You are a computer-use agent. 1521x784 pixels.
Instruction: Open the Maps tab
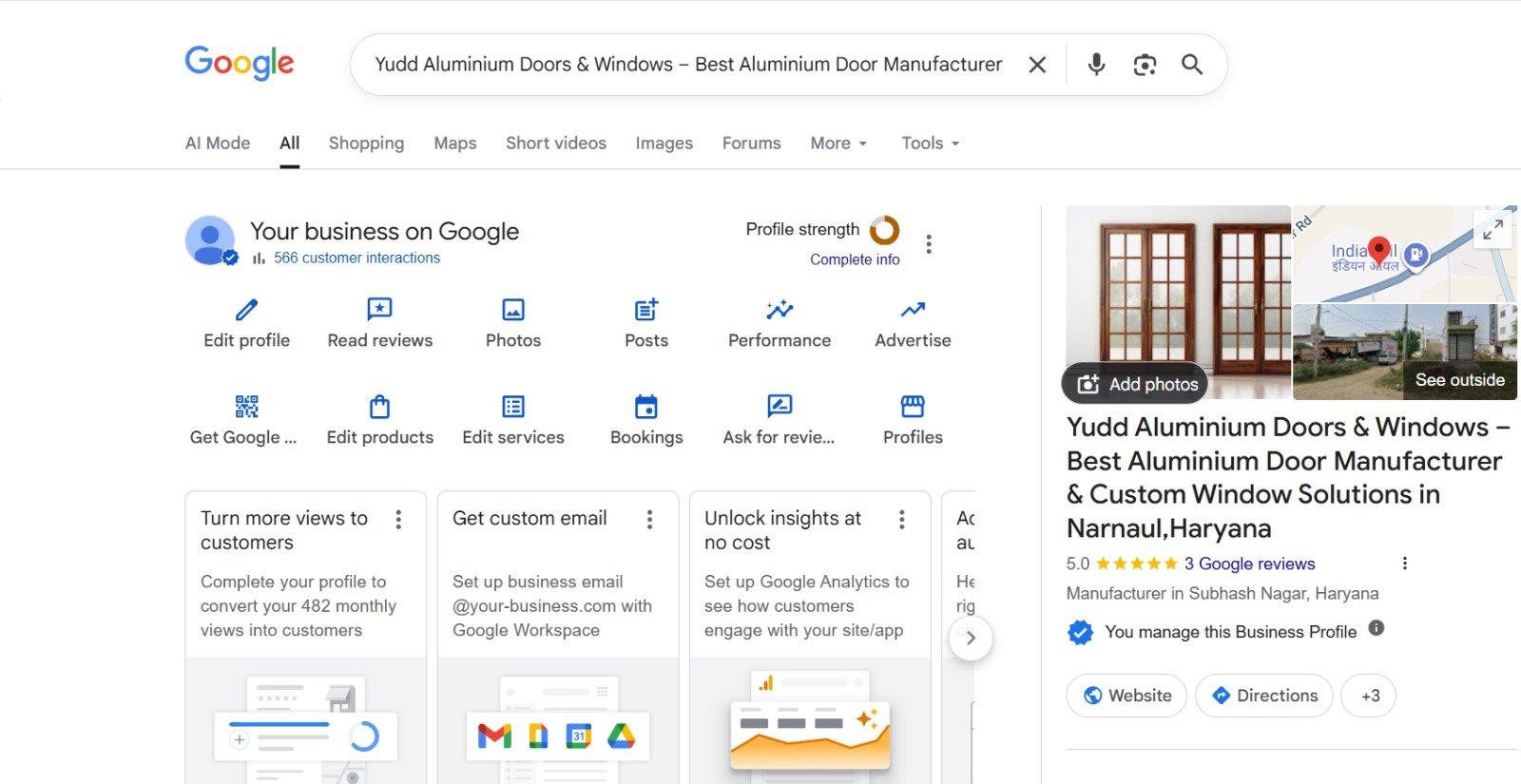(x=455, y=143)
